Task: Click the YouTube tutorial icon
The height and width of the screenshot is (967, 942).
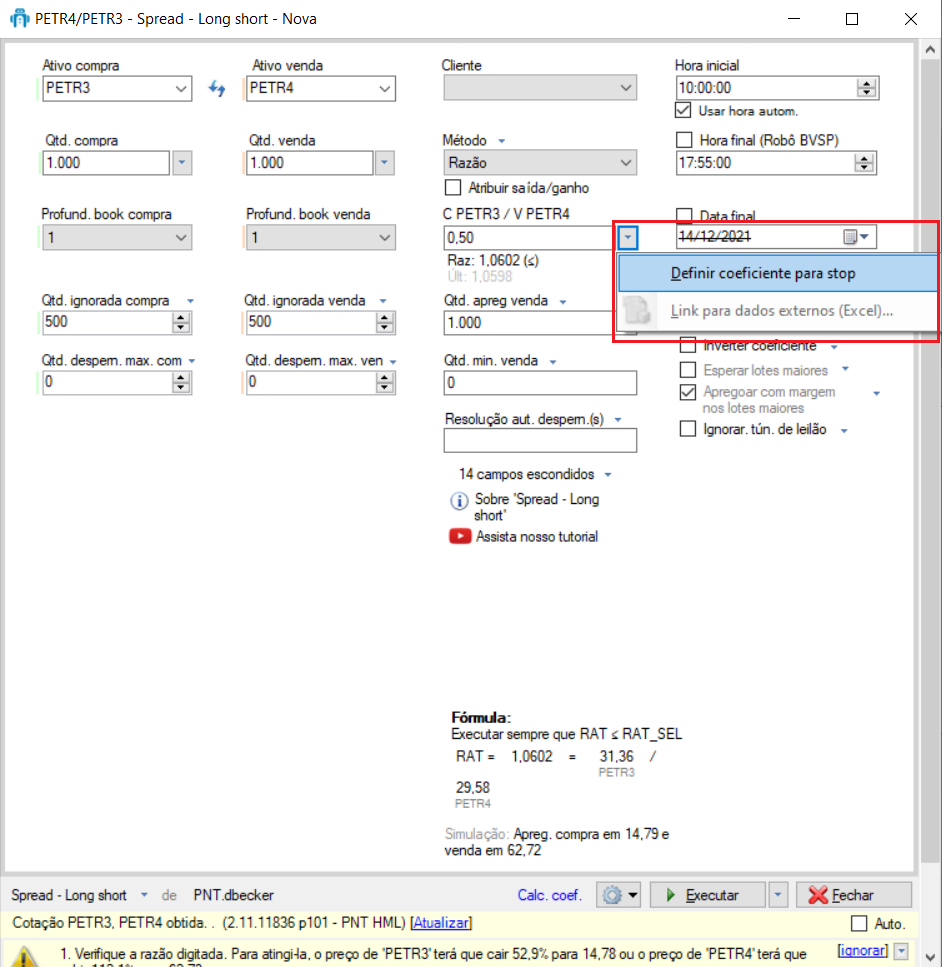Action: 460,536
